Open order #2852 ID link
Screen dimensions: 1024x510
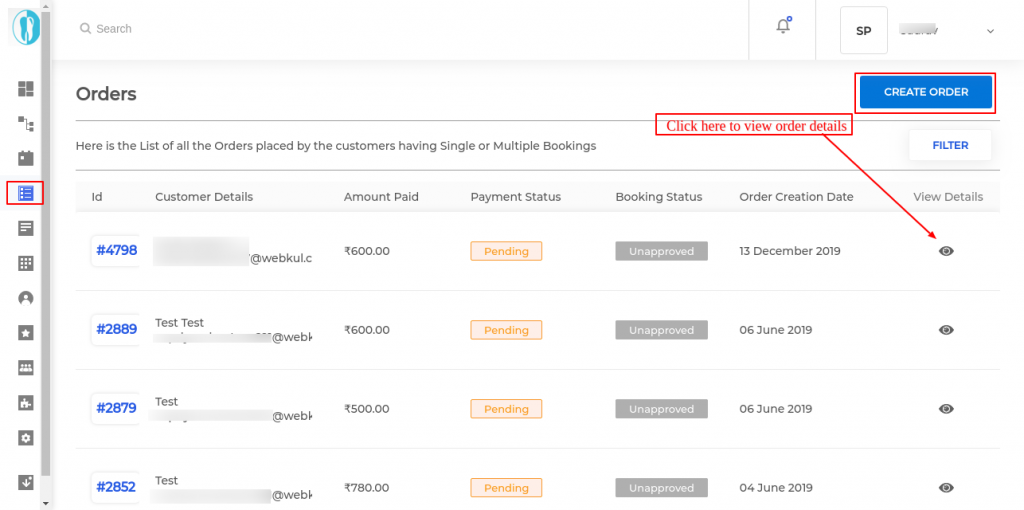(x=116, y=487)
